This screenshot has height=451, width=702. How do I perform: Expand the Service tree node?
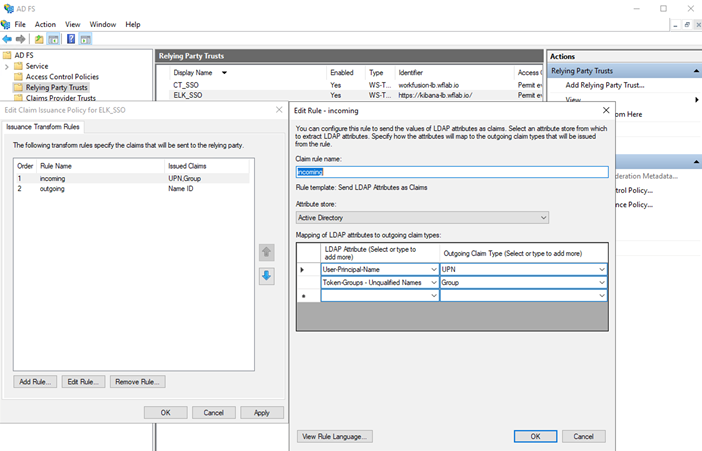[6, 66]
